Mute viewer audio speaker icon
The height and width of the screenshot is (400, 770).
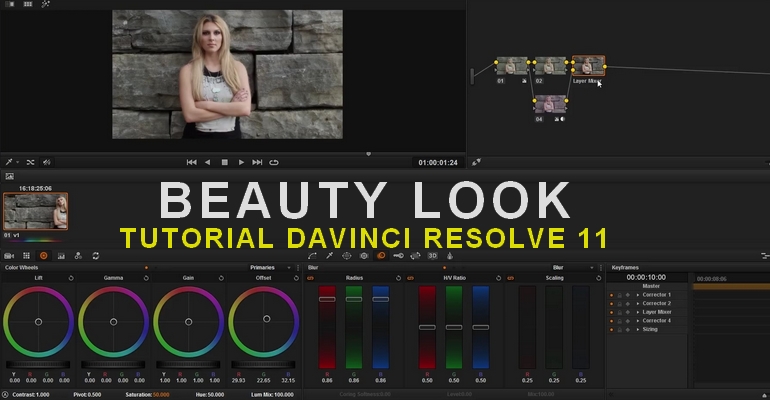tap(47, 162)
